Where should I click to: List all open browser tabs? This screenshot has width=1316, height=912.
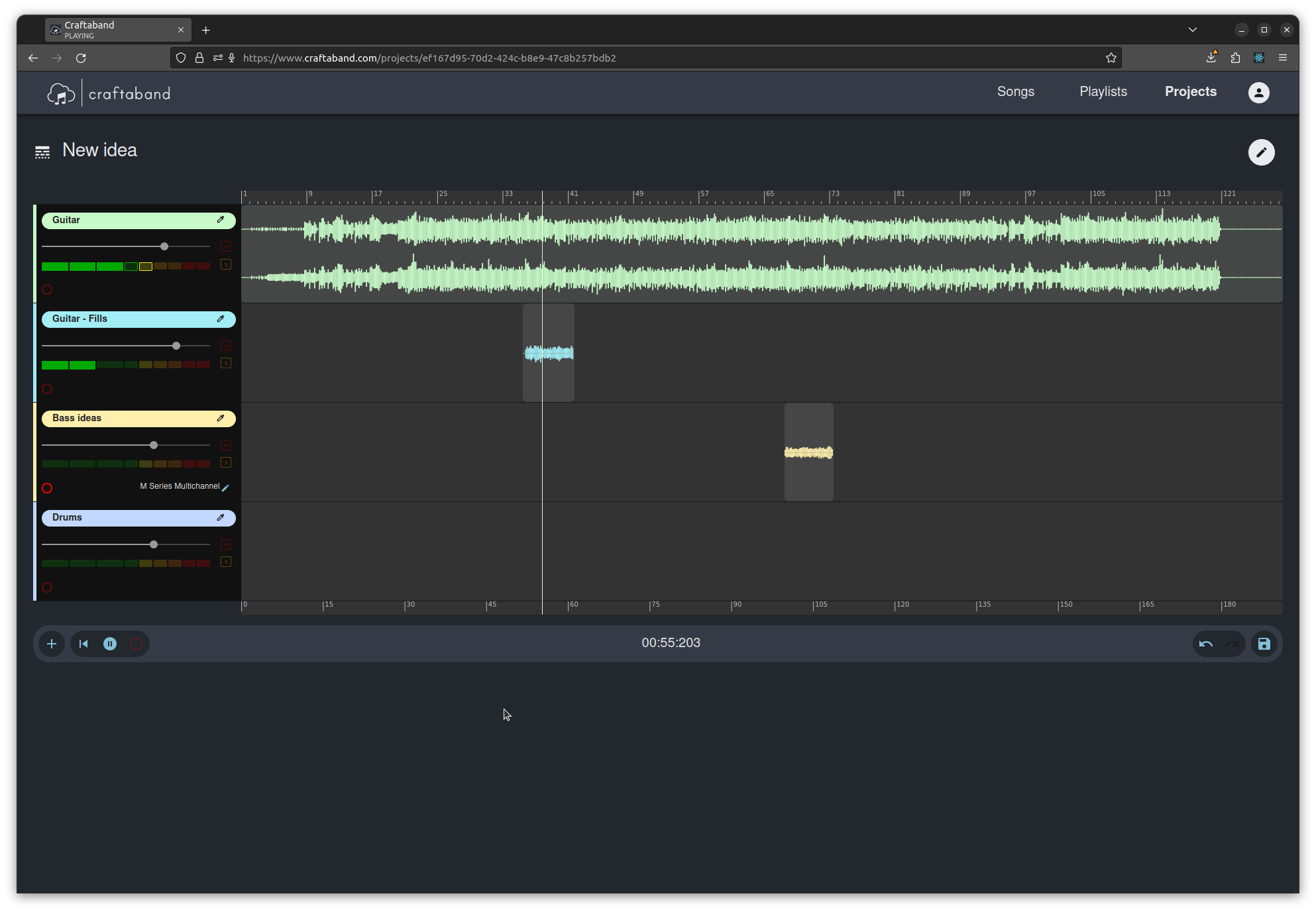tap(1193, 30)
